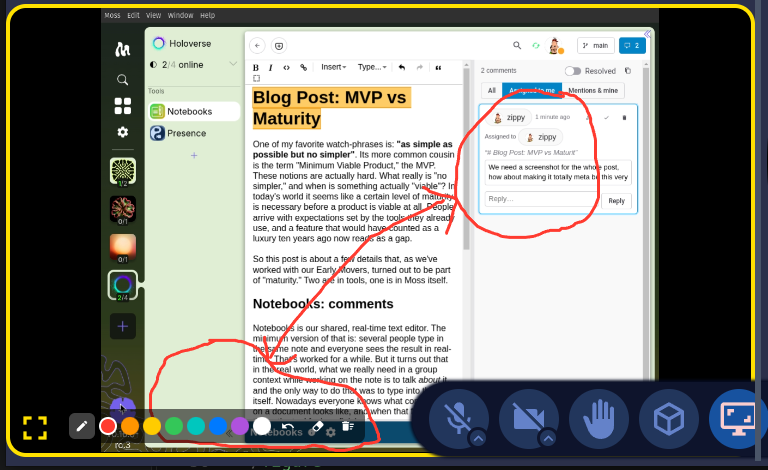This screenshot has height=470, width=768.
Task: Toggle the Resolved comments switch
Action: click(x=573, y=71)
